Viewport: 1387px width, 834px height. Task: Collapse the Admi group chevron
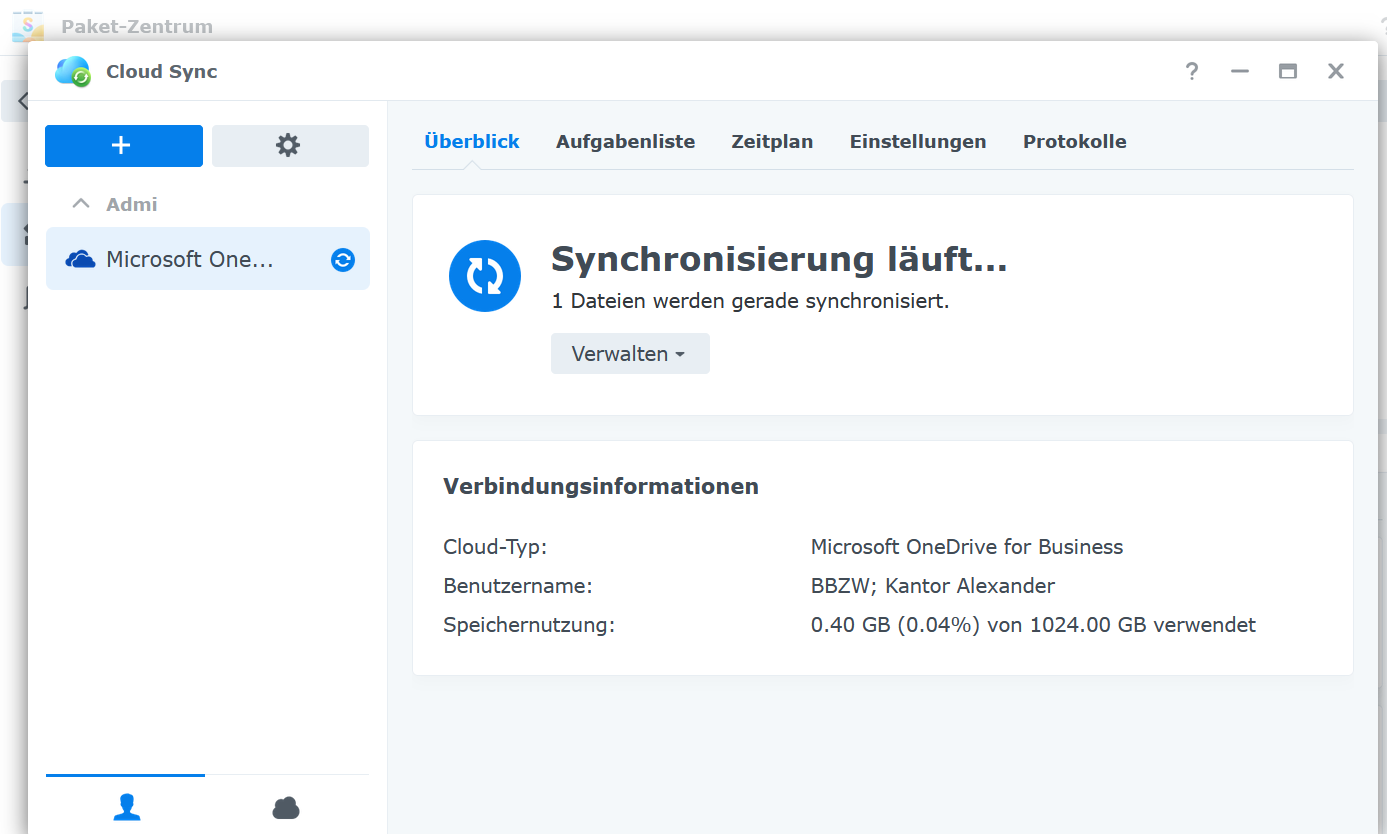[x=81, y=204]
